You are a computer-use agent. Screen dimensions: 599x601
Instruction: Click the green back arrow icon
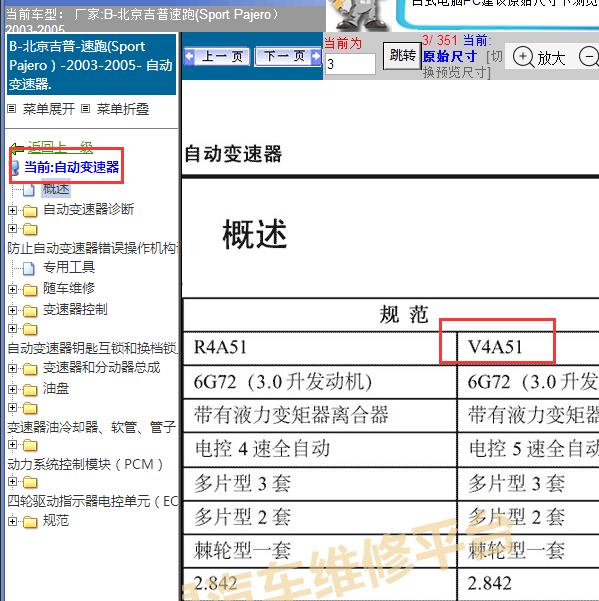coord(18,148)
